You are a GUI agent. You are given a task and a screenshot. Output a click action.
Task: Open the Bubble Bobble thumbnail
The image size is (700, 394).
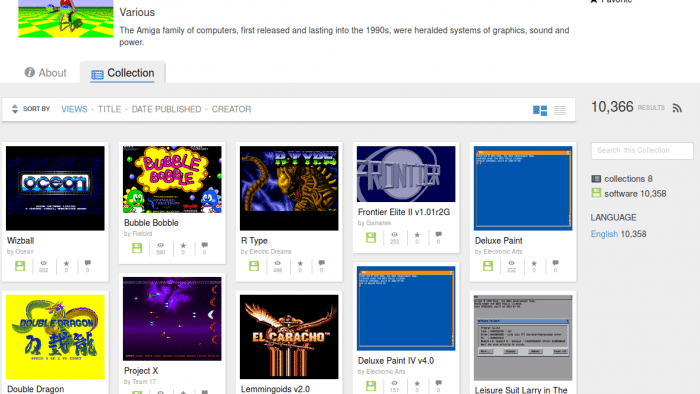click(172, 179)
